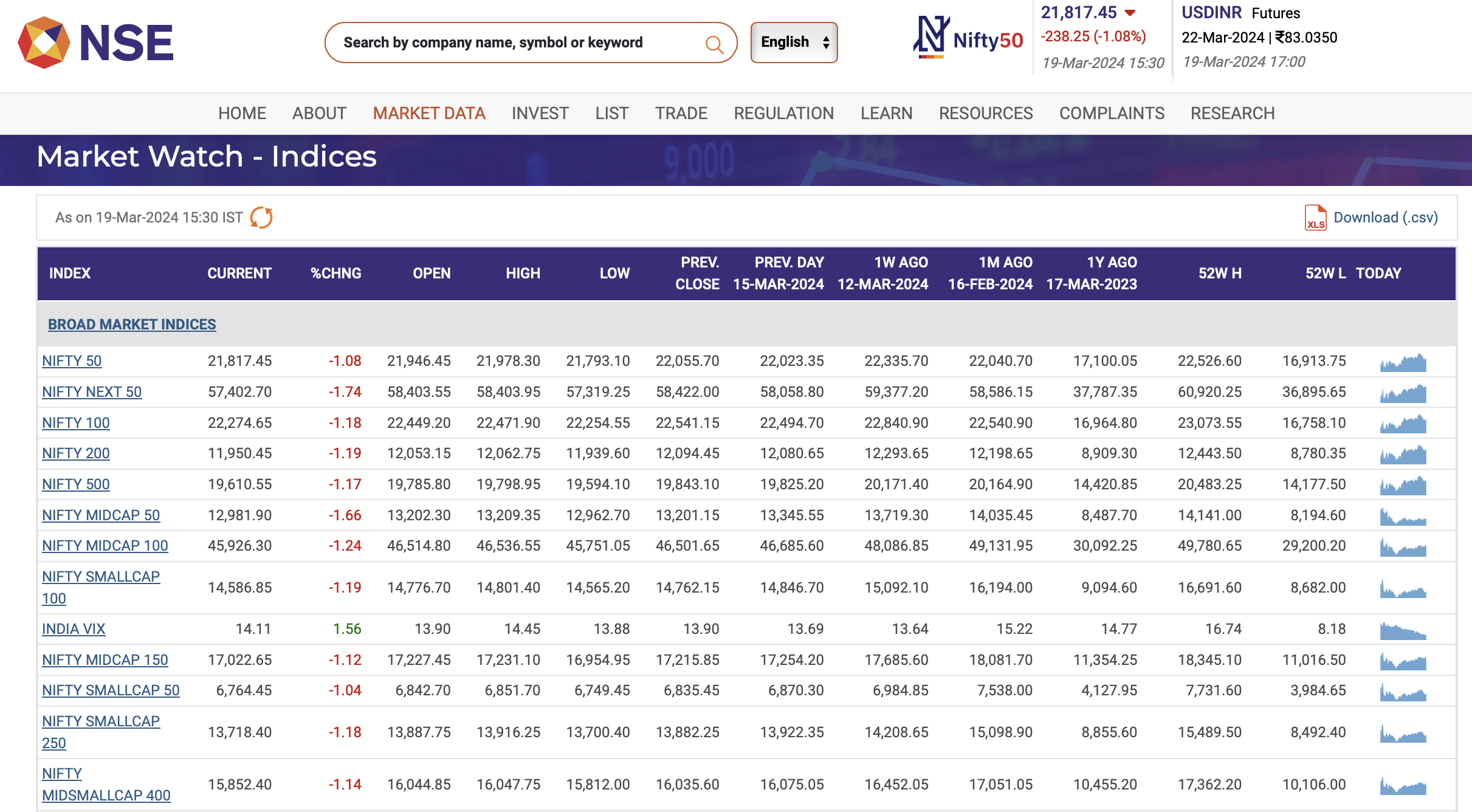Viewport: 1472px width, 812px height.
Task: Open the NIFTY MIDCAP 150 index link
Action: (105, 660)
